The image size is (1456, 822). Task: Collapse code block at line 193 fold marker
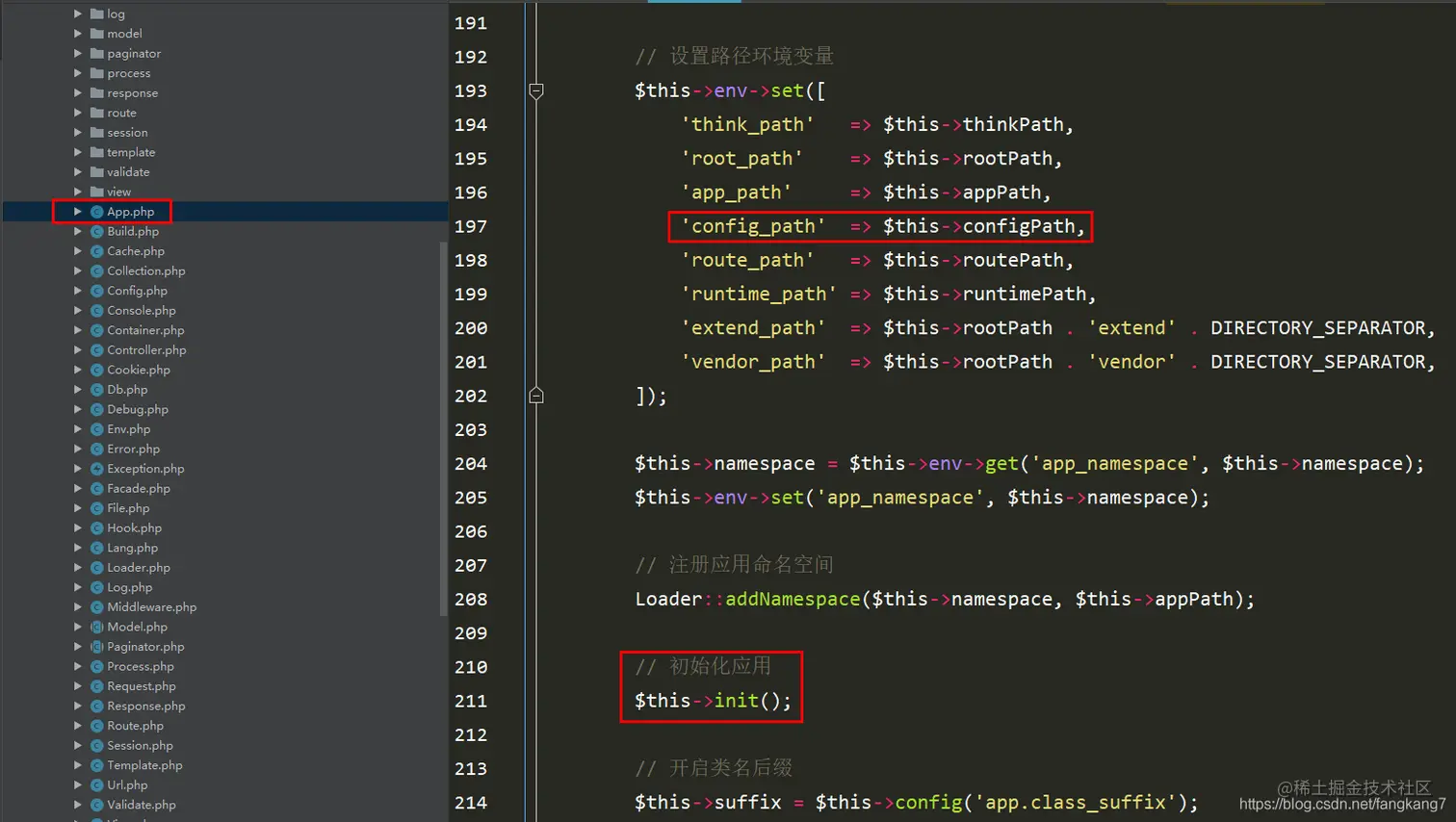tap(536, 91)
